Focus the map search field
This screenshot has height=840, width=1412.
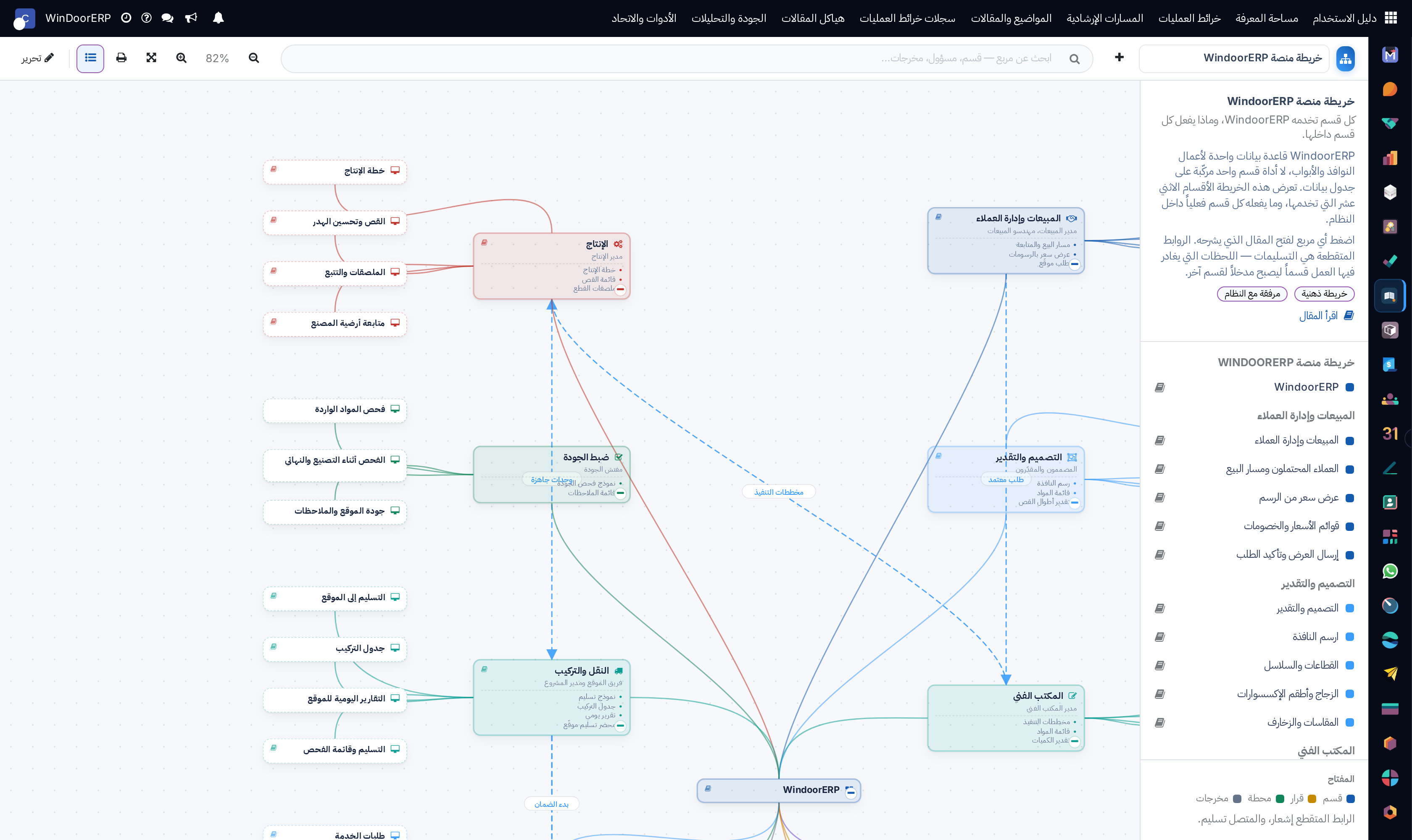tap(687, 58)
